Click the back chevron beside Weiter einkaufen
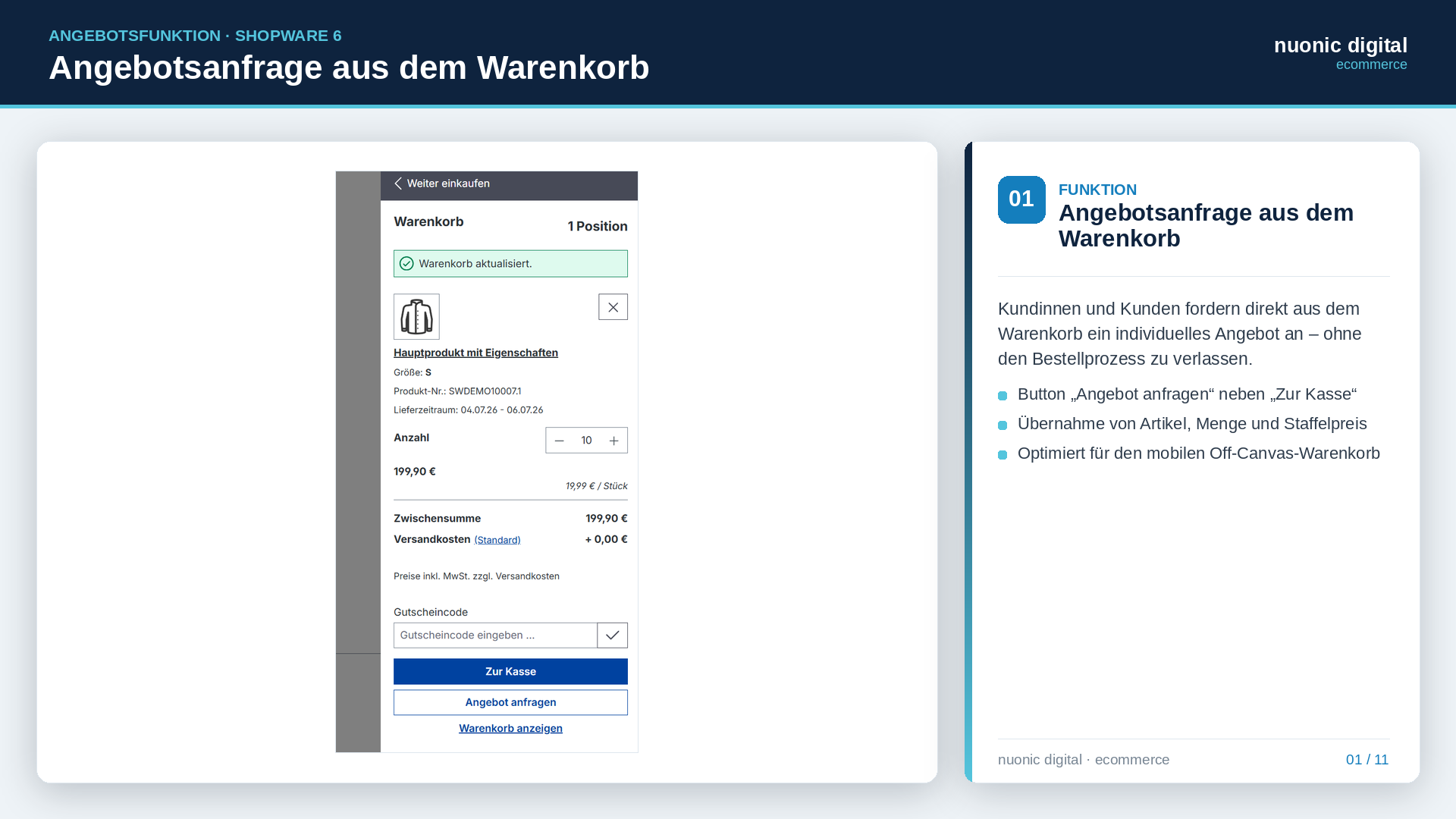1456x819 pixels. coord(398,184)
